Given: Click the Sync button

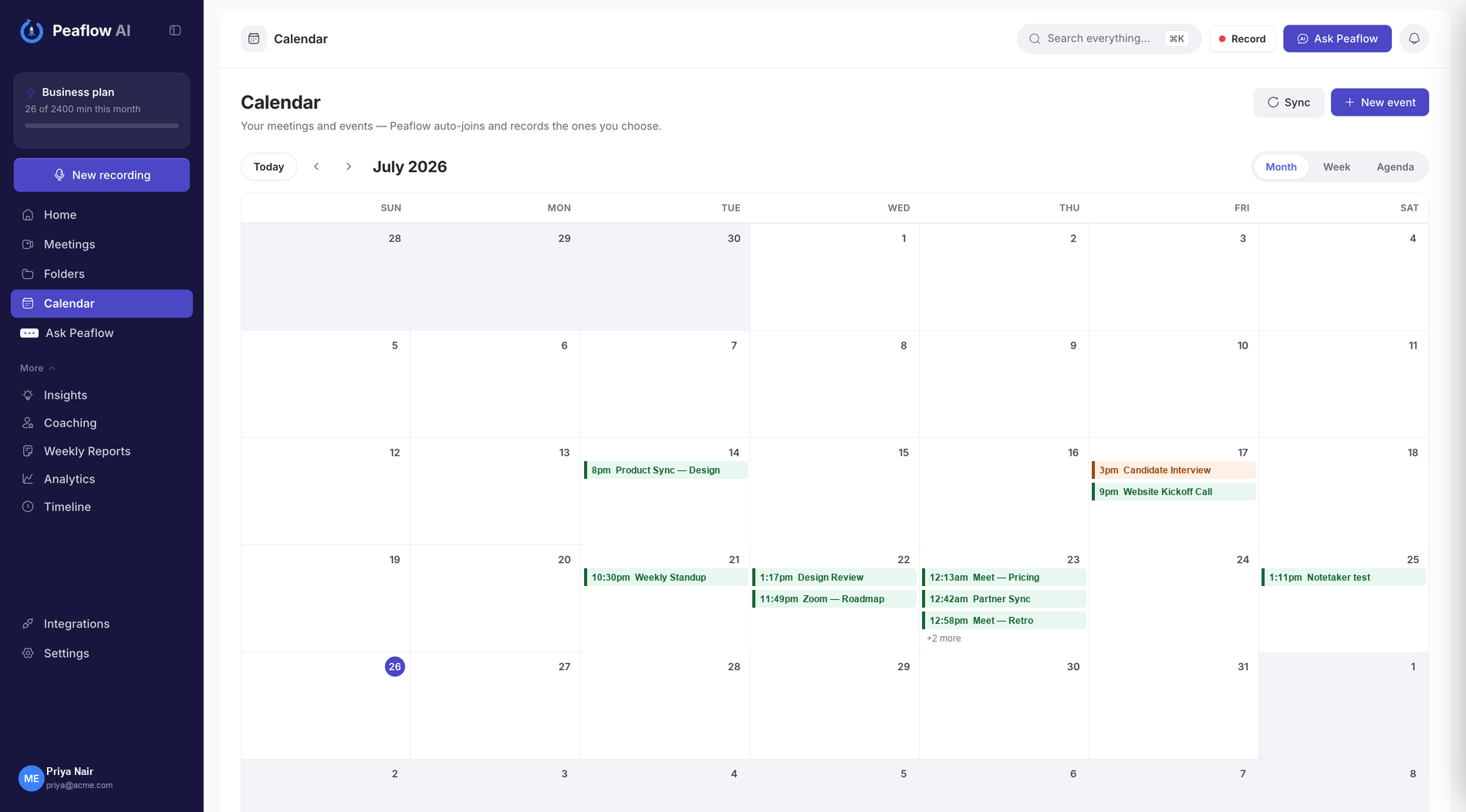Looking at the screenshot, I should [x=1289, y=103].
